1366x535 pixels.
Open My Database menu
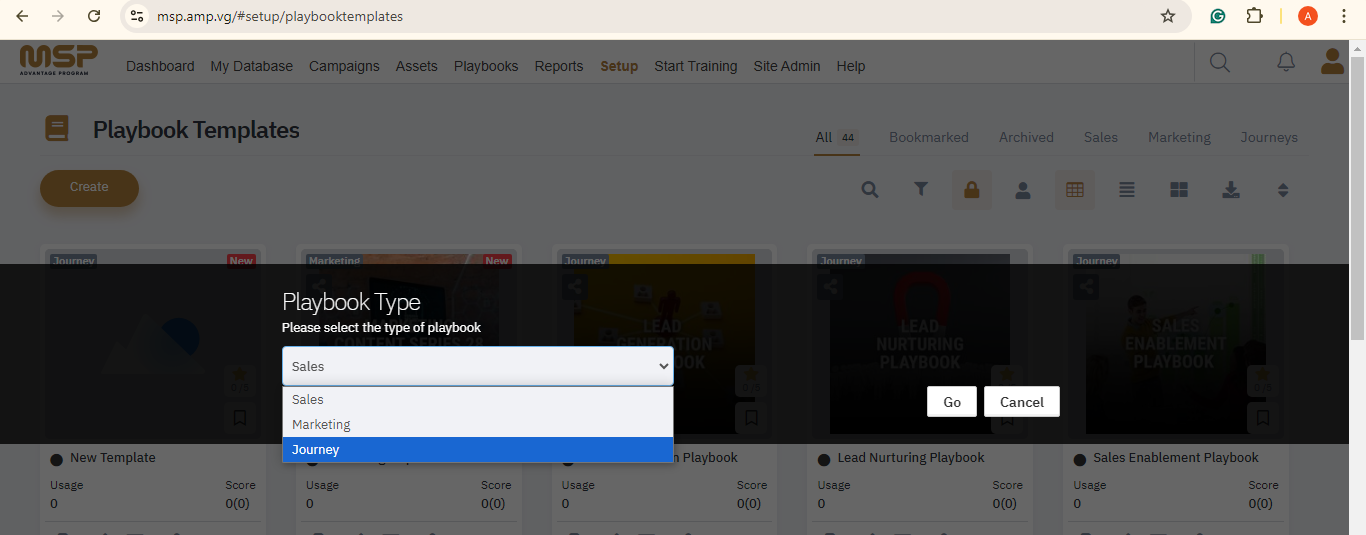(x=252, y=66)
